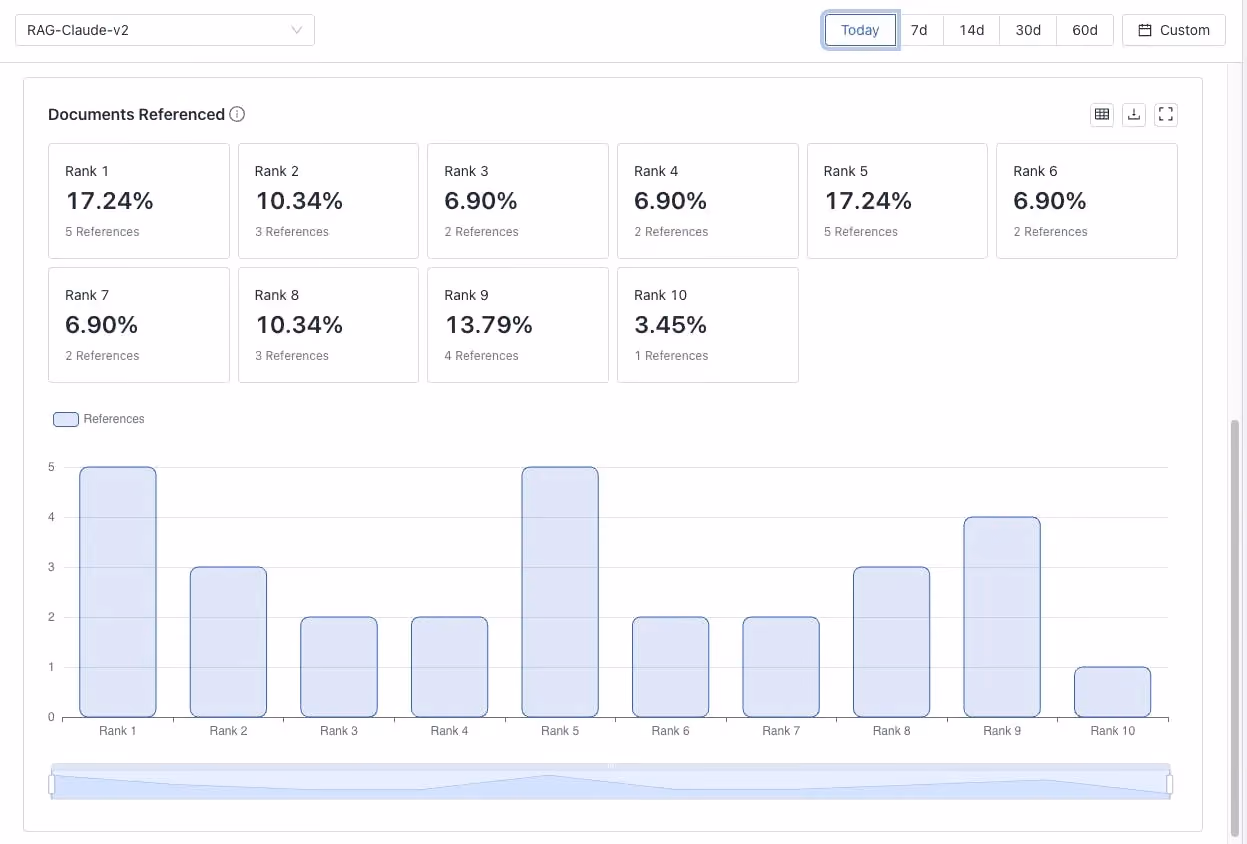
Task: Open the RAG-Claude-v2 model dropdown
Action: [165, 30]
